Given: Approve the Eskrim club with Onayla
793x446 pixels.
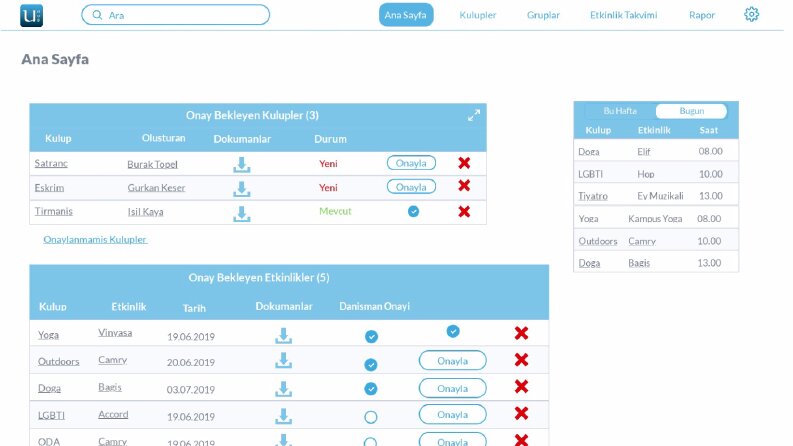Looking at the screenshot, I should [411, 187].
